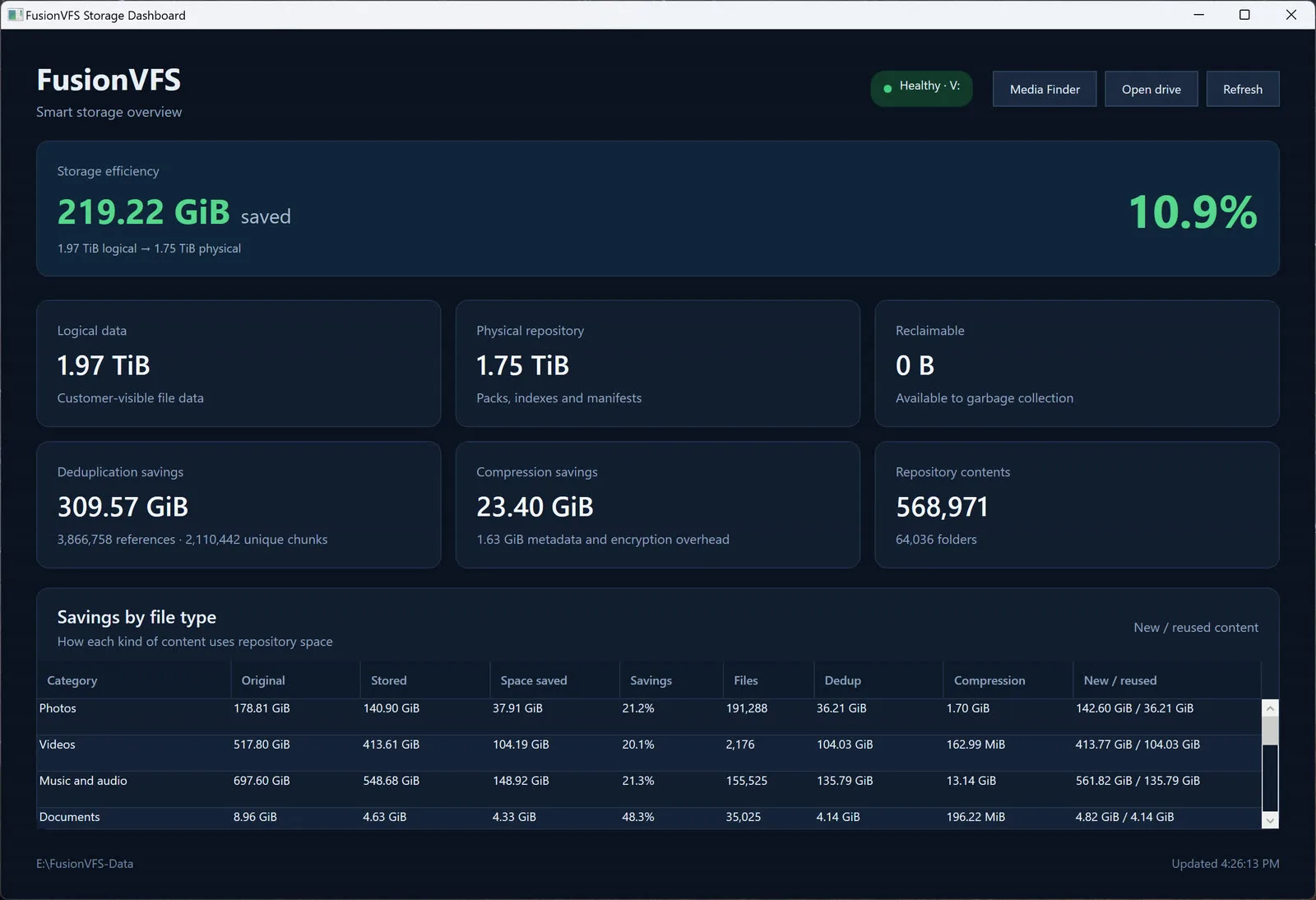
Task: Click the 4.82 GiB / 4.14 GiB cell
Action: coord(1124,817)
